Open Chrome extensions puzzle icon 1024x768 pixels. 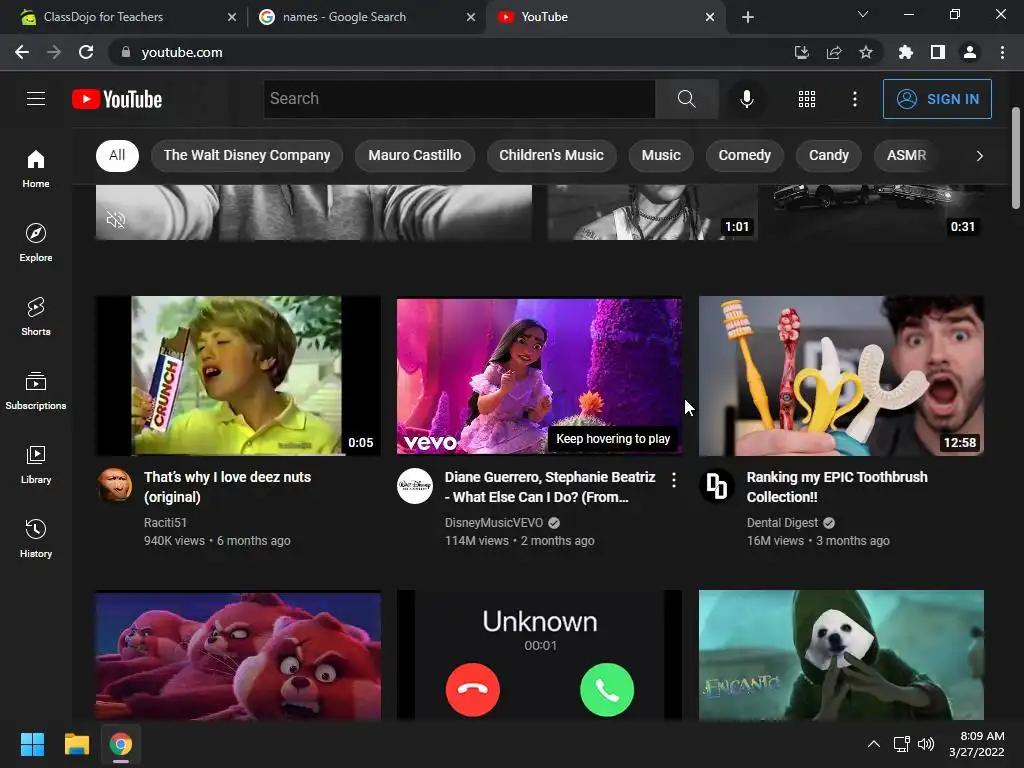[905, 52]
